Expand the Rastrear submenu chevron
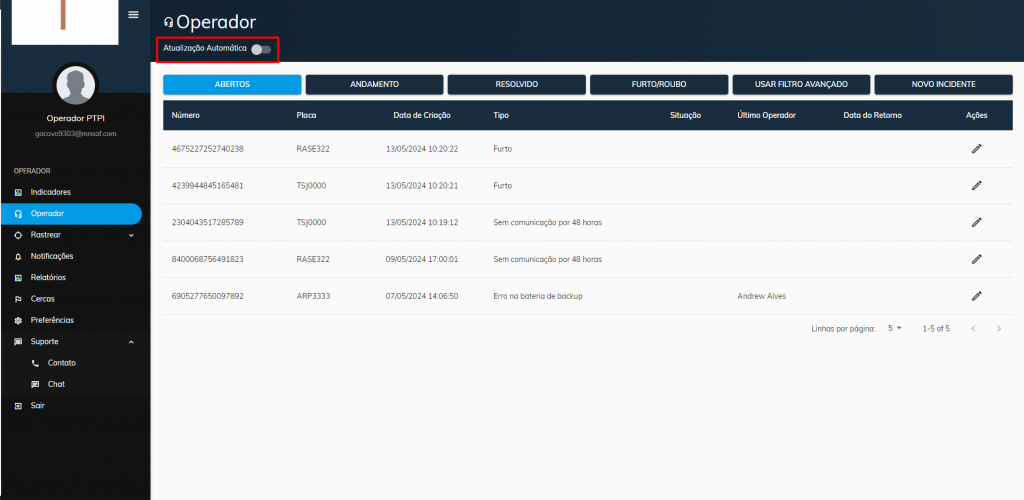 pyautogui.click(x=131, y=235)
